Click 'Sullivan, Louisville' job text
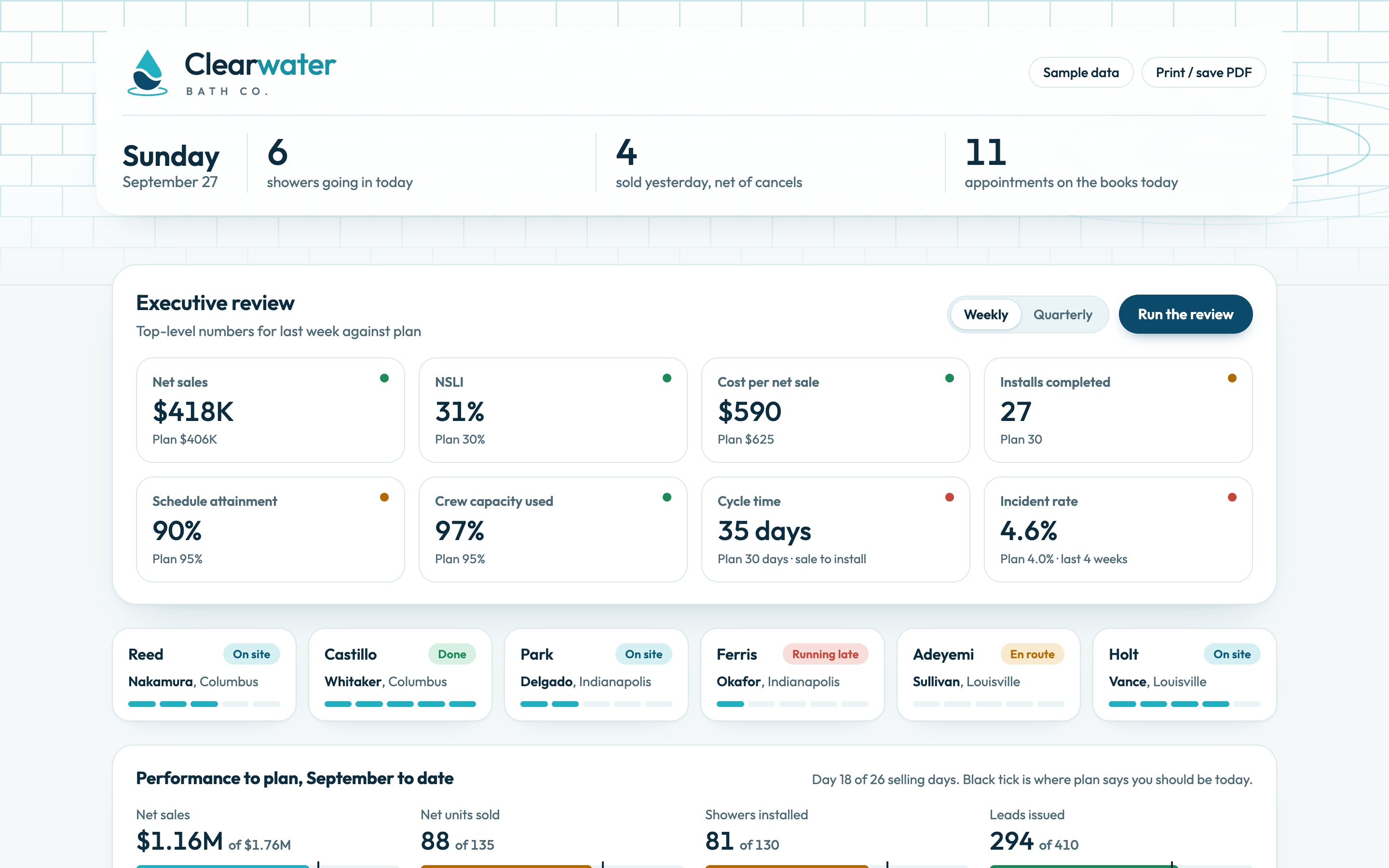Viewport: 1389px width, 868px height. 967,681
